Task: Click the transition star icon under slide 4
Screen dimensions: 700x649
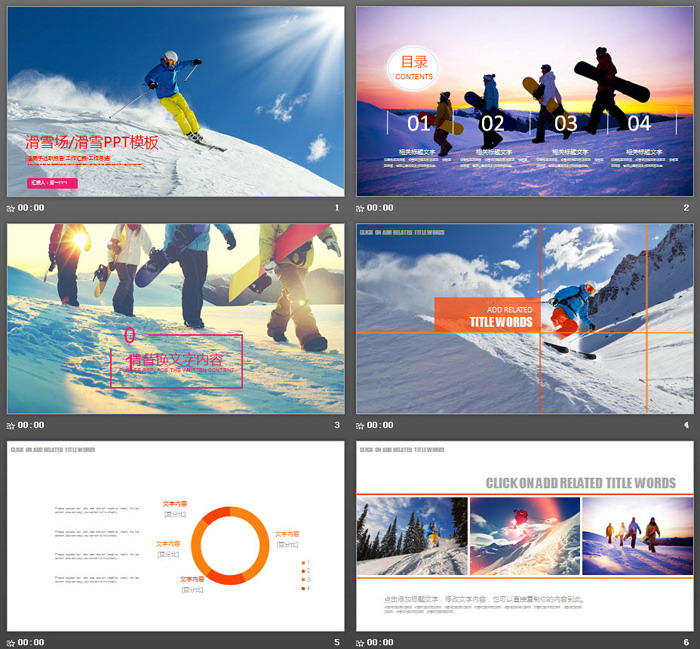Action: (x=360, y=426)
